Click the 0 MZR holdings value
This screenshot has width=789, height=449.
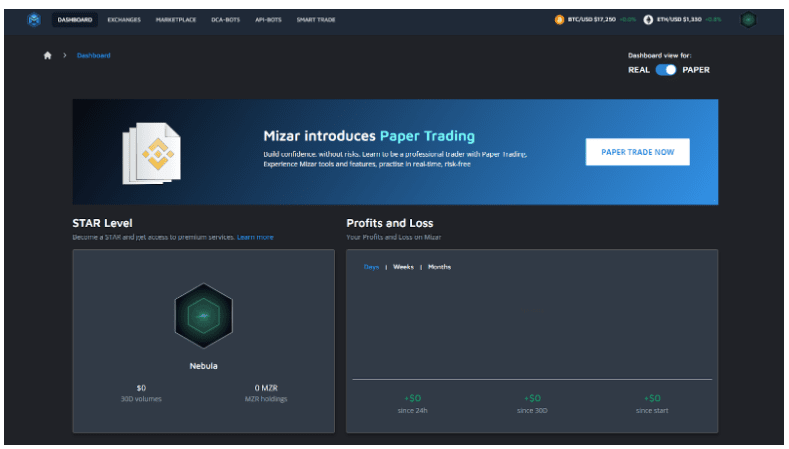pyautogui.click(x=266, y=388)
